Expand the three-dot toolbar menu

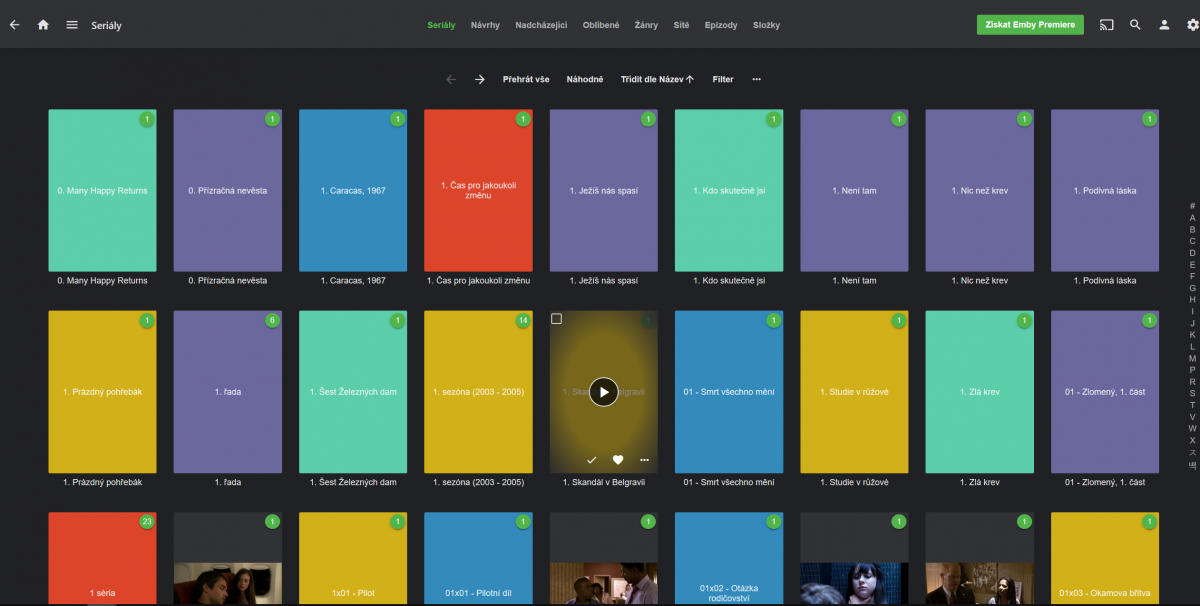pos(756,79)
